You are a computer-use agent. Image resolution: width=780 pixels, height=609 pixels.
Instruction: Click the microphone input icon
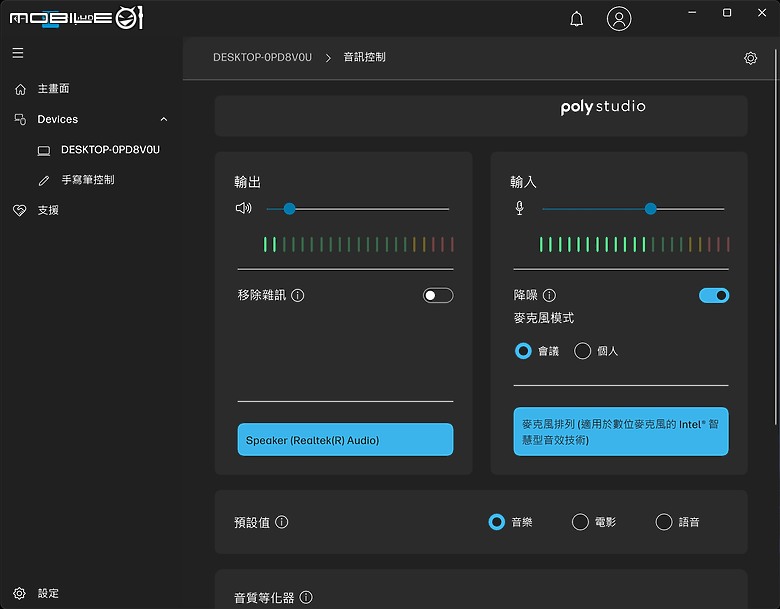pos(519,208)
